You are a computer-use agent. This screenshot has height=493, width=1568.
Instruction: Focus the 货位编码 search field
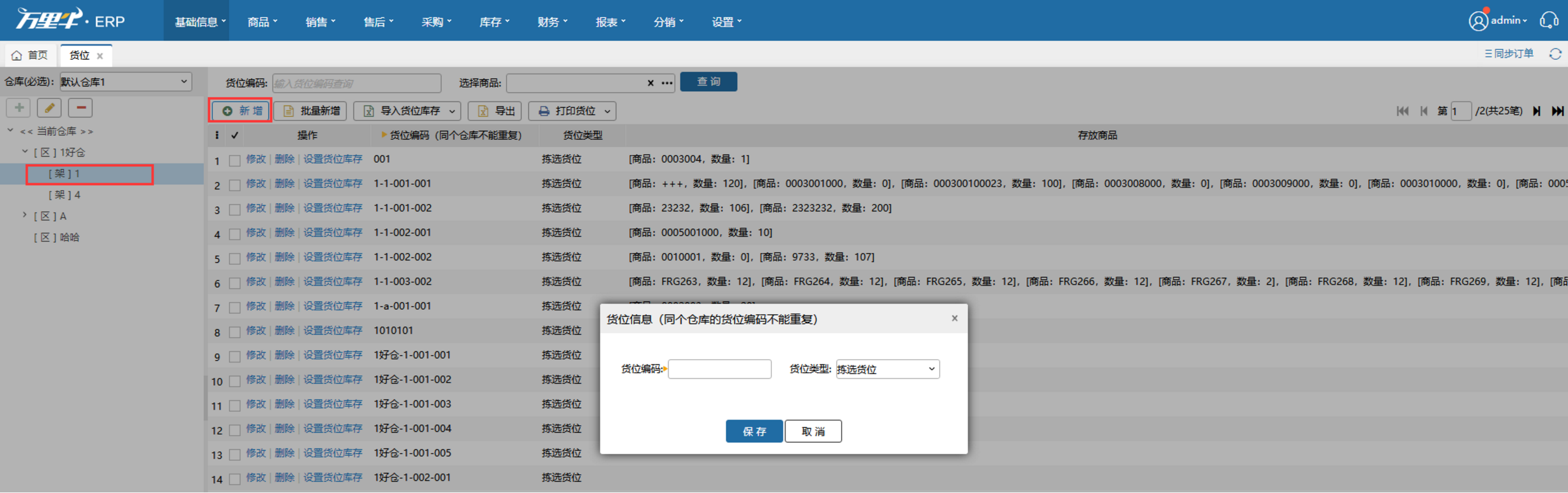(357, 83)
